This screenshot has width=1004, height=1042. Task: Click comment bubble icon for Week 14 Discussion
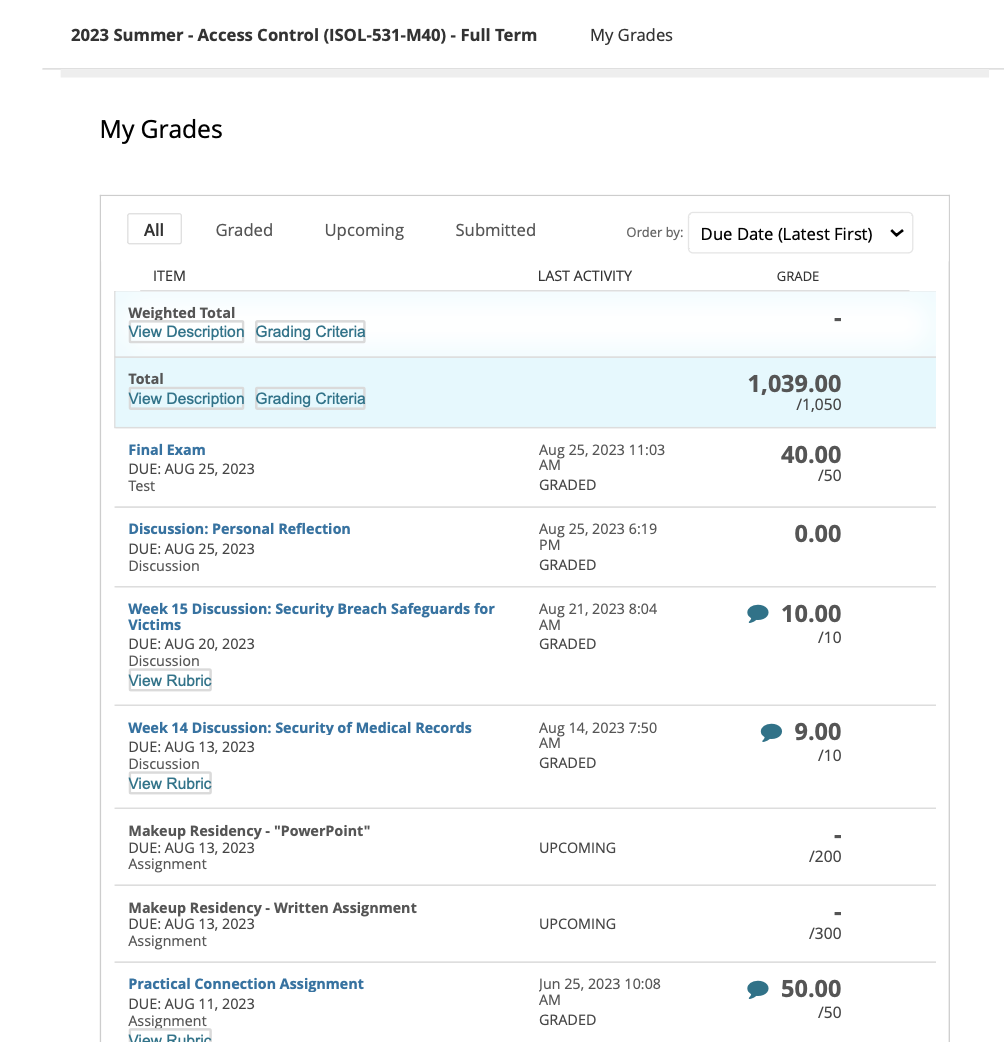pos(771,733)
